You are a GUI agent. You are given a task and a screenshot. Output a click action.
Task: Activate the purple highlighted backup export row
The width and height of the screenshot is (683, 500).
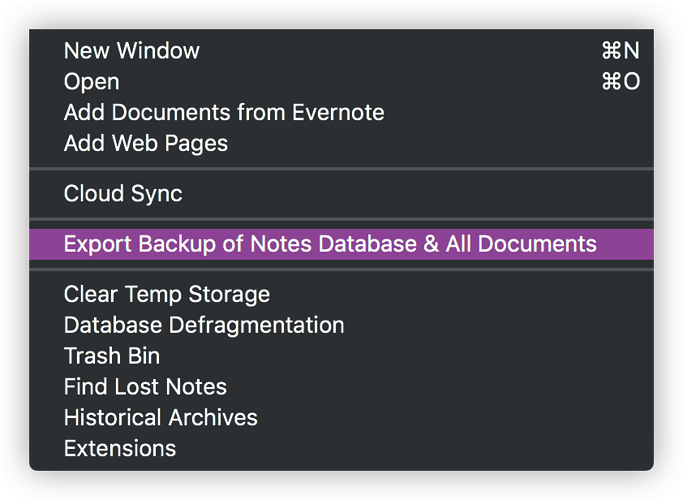pyautogui.click(x=342, y=244)
